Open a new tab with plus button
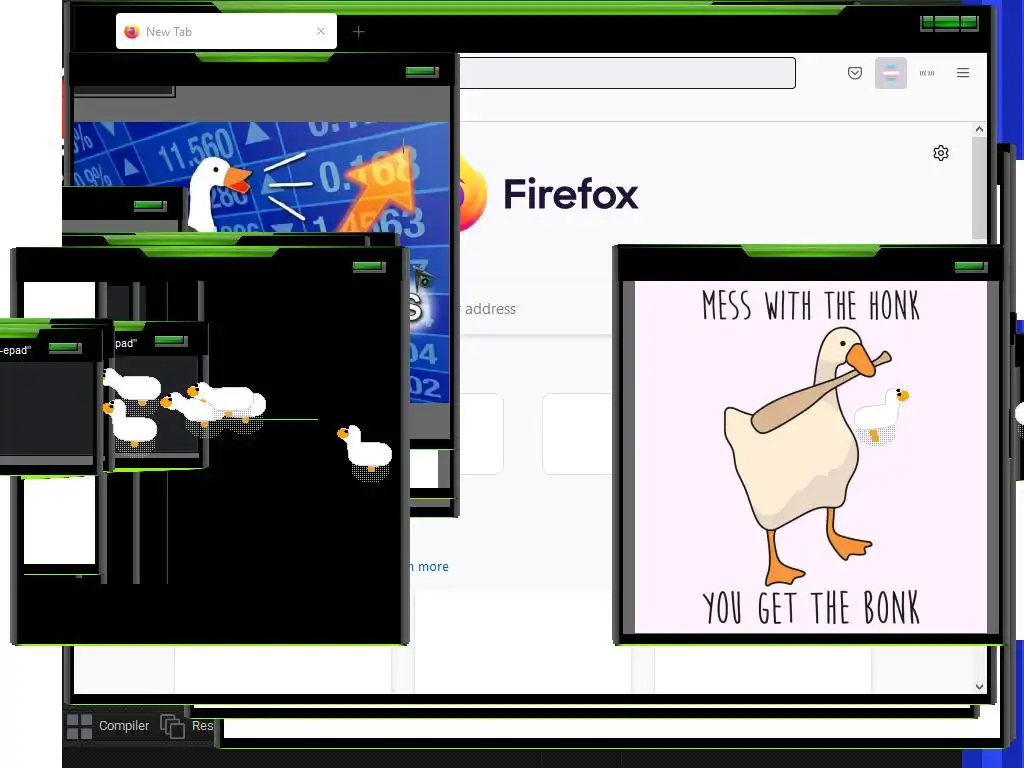The height and width of the screenshot is (768, 1024). [359, 31]
